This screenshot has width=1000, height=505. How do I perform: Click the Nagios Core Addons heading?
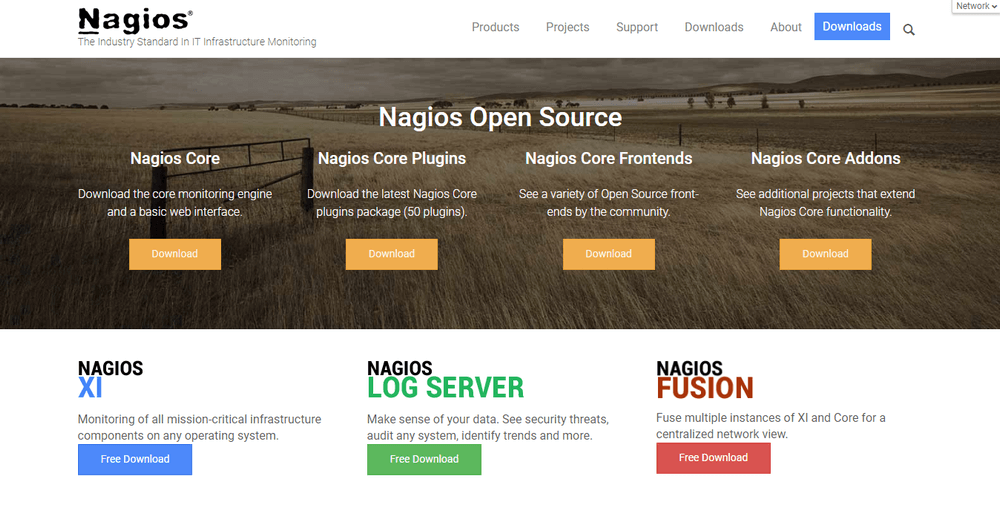[x=825, y=158]
